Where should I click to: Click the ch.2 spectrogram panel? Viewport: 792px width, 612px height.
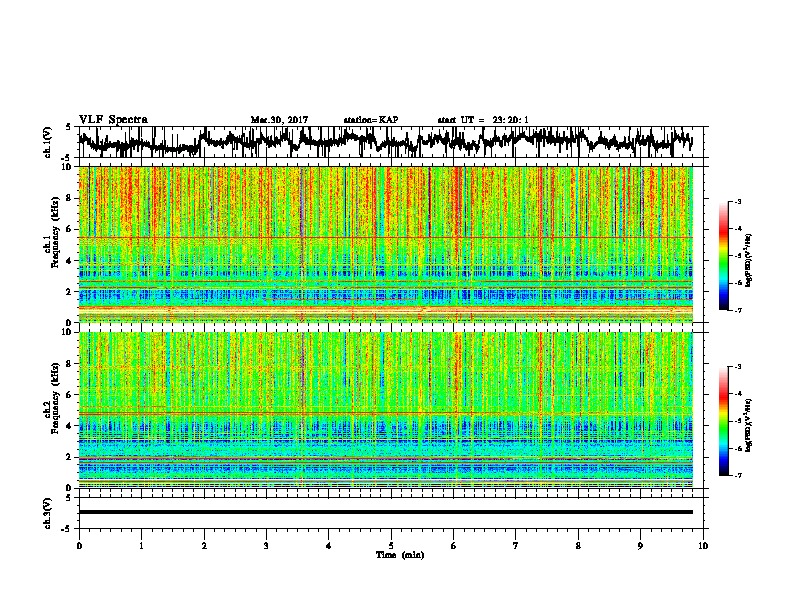pyautogui.click(x=385, y=410)
